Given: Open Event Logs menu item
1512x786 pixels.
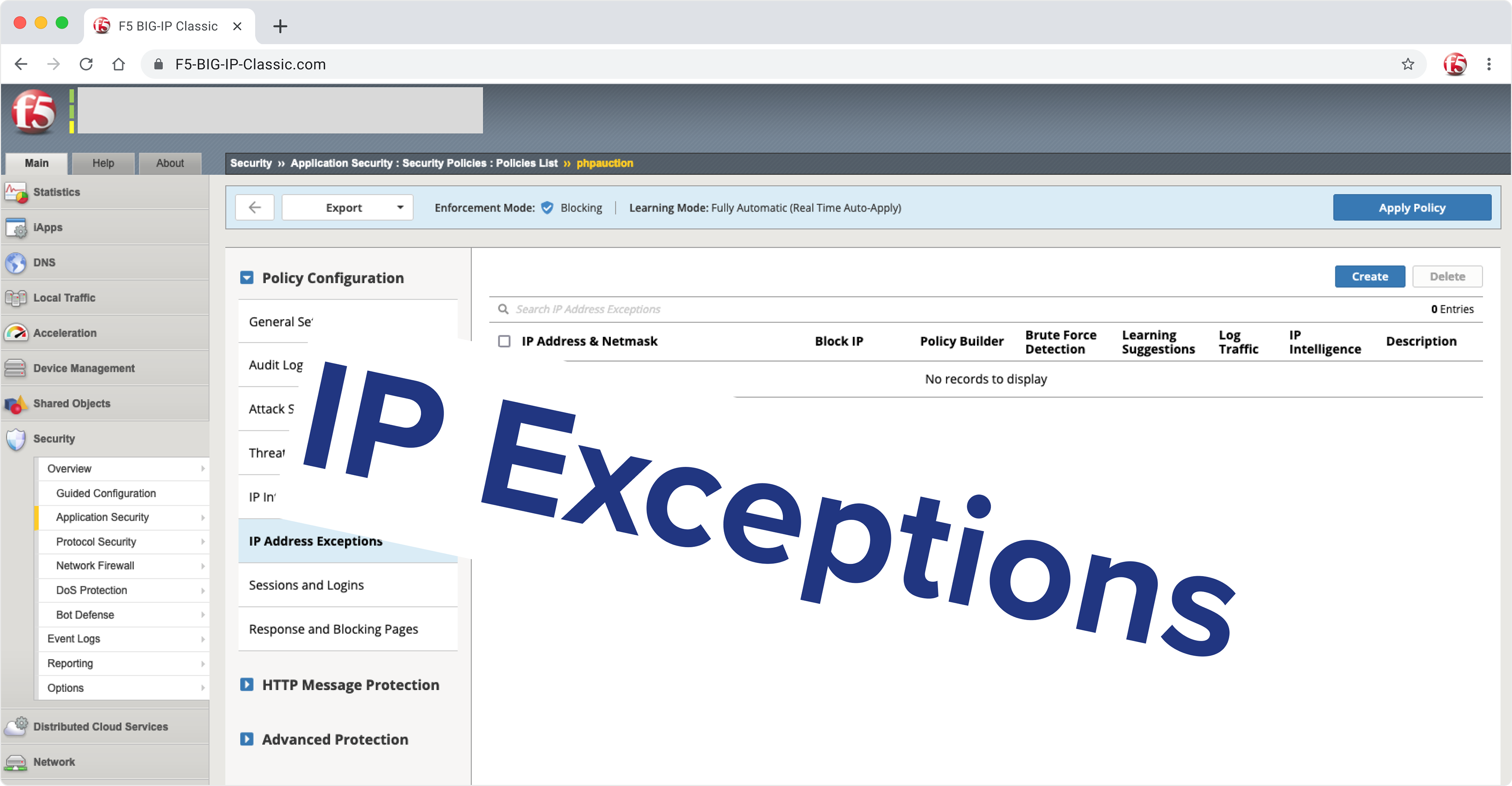Looking at the screenshot, I should [124, 639].
